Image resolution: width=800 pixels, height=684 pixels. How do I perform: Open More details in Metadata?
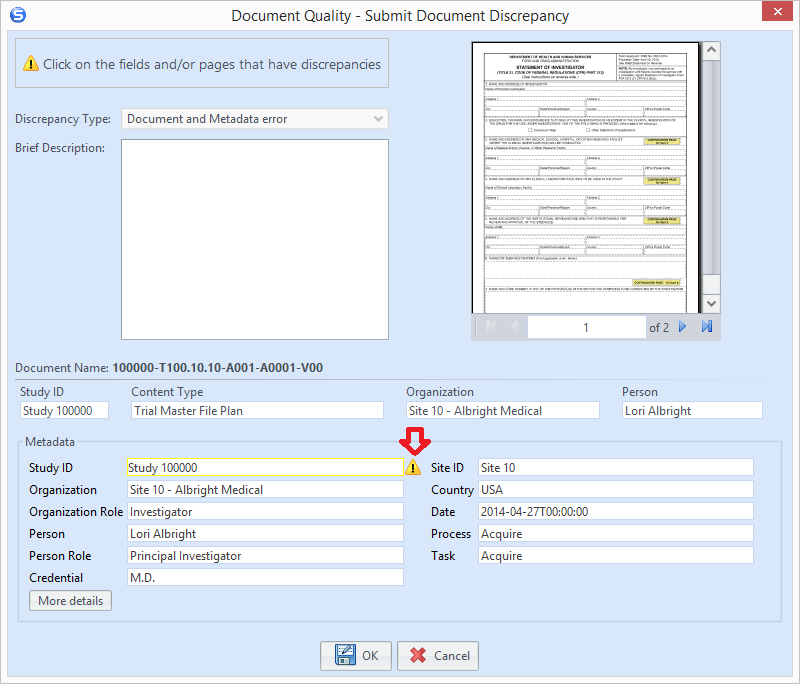[x=70, y=600]
